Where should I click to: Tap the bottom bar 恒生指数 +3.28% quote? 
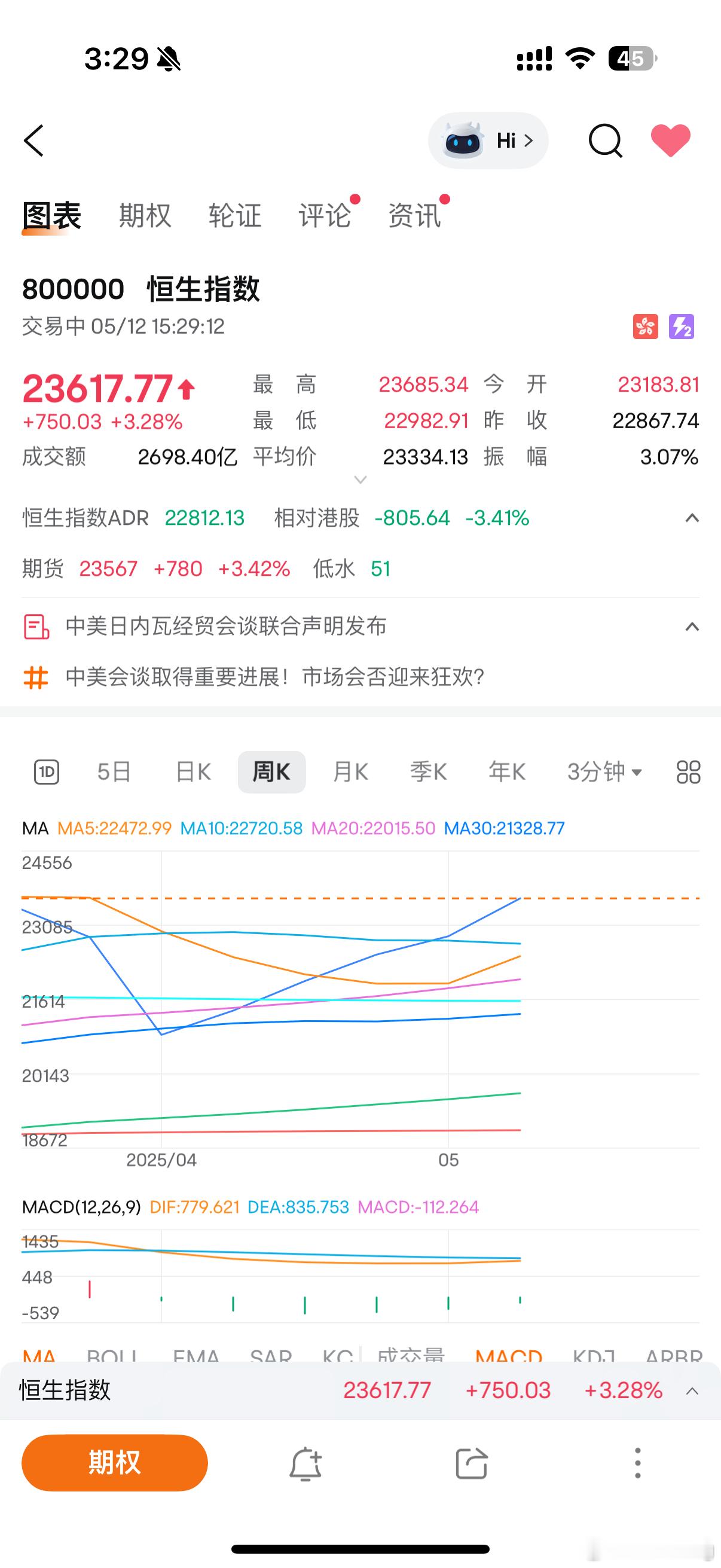360,1391
